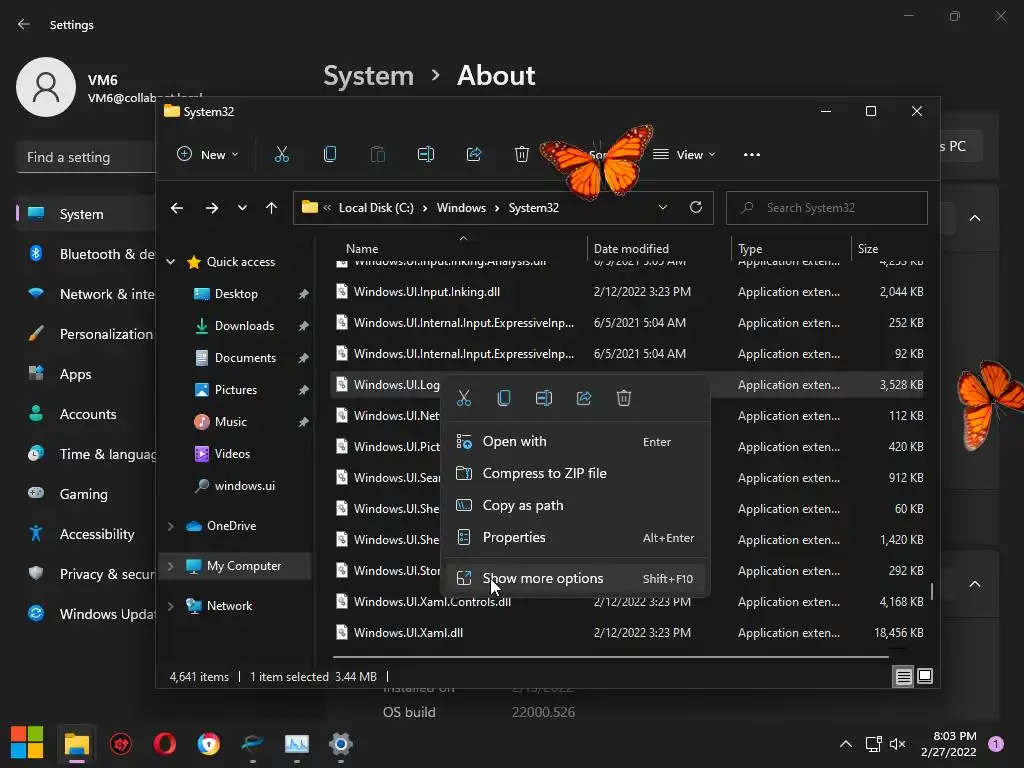The height and width of the screenshot is (768, 1024).
Task: Go up one folder level
Action: 271,208
